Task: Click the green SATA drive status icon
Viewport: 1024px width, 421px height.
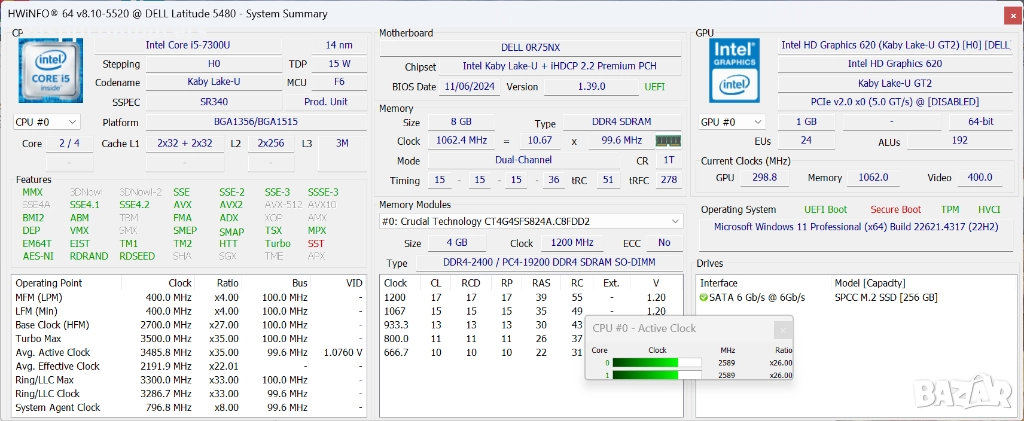Action: click(x=705, y=297)
